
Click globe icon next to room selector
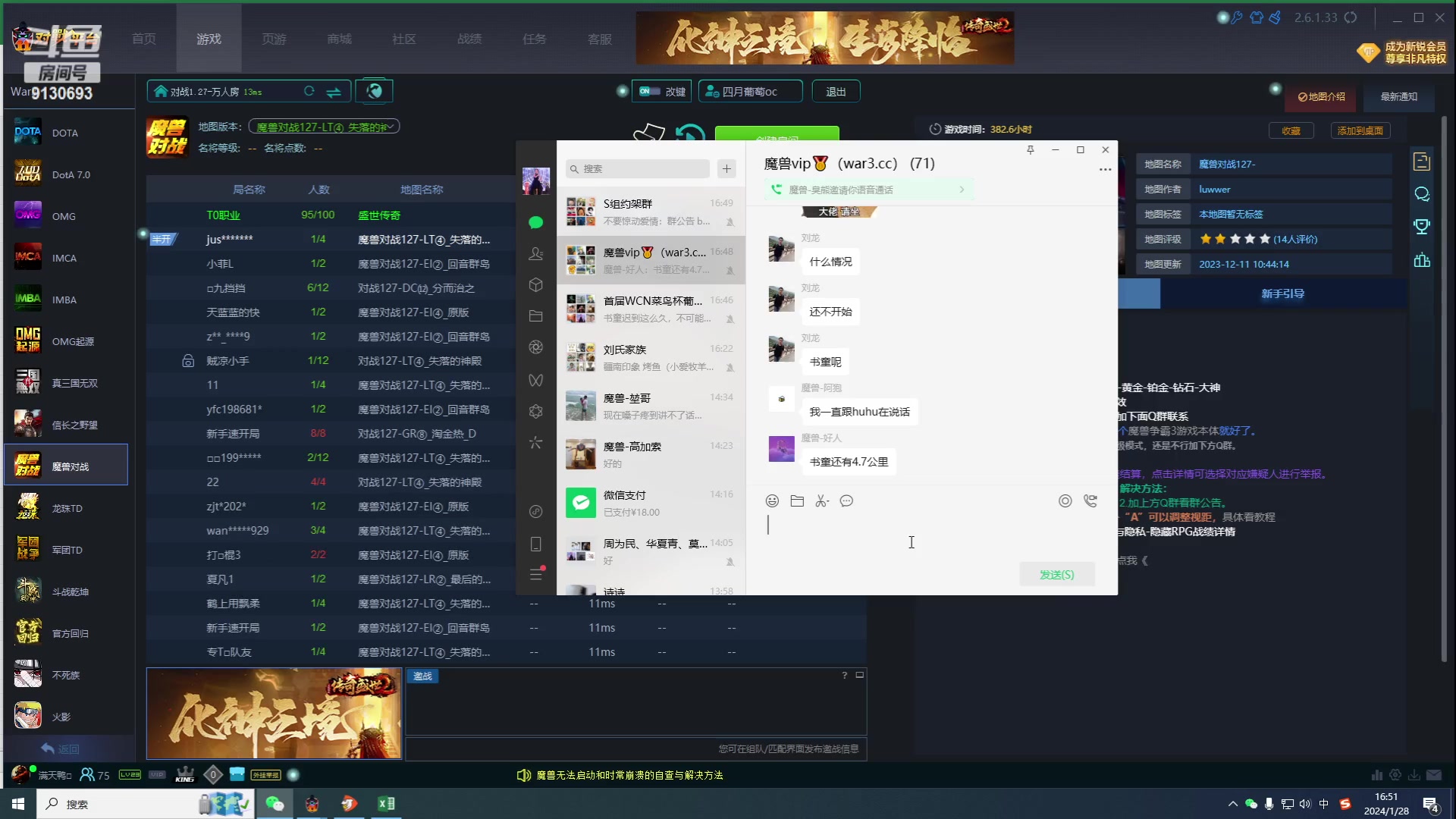click(375, 91)
